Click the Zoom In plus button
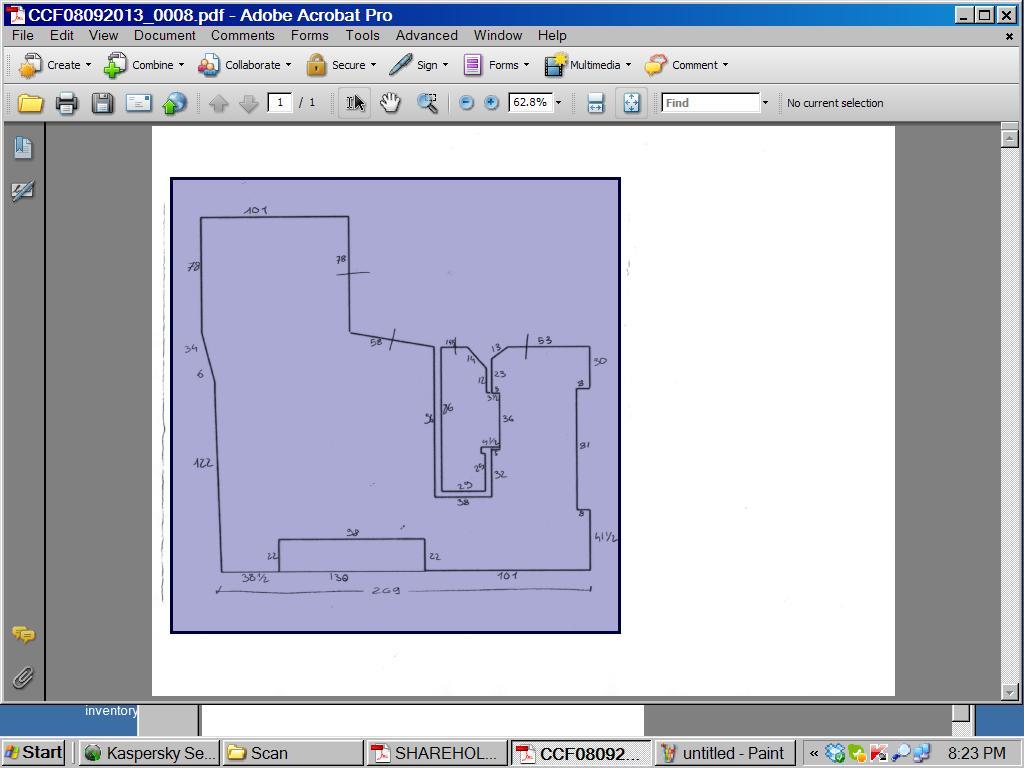Viewport: 1024px width, 768px height. [x=491, y=103]
